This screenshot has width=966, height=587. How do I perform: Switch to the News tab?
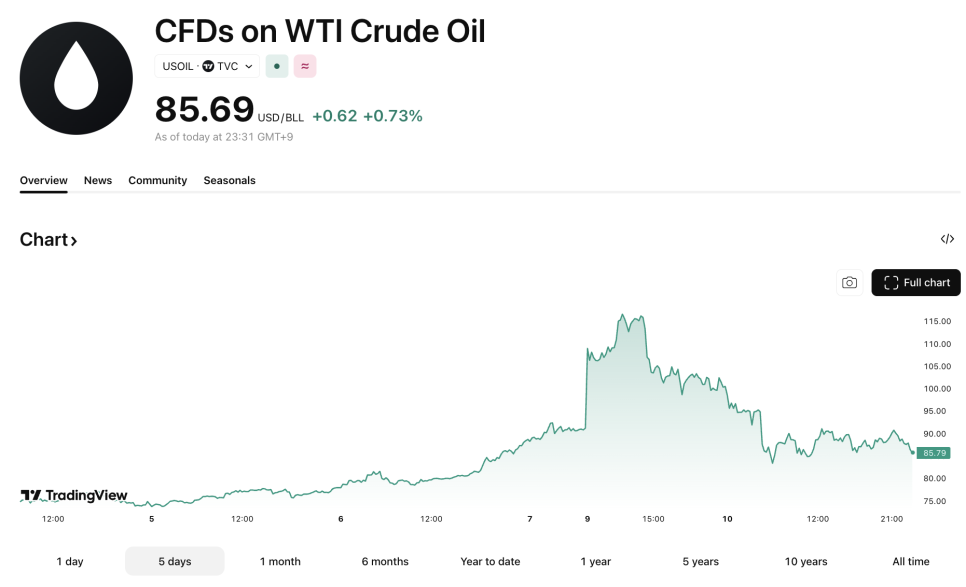pos(98,181)
